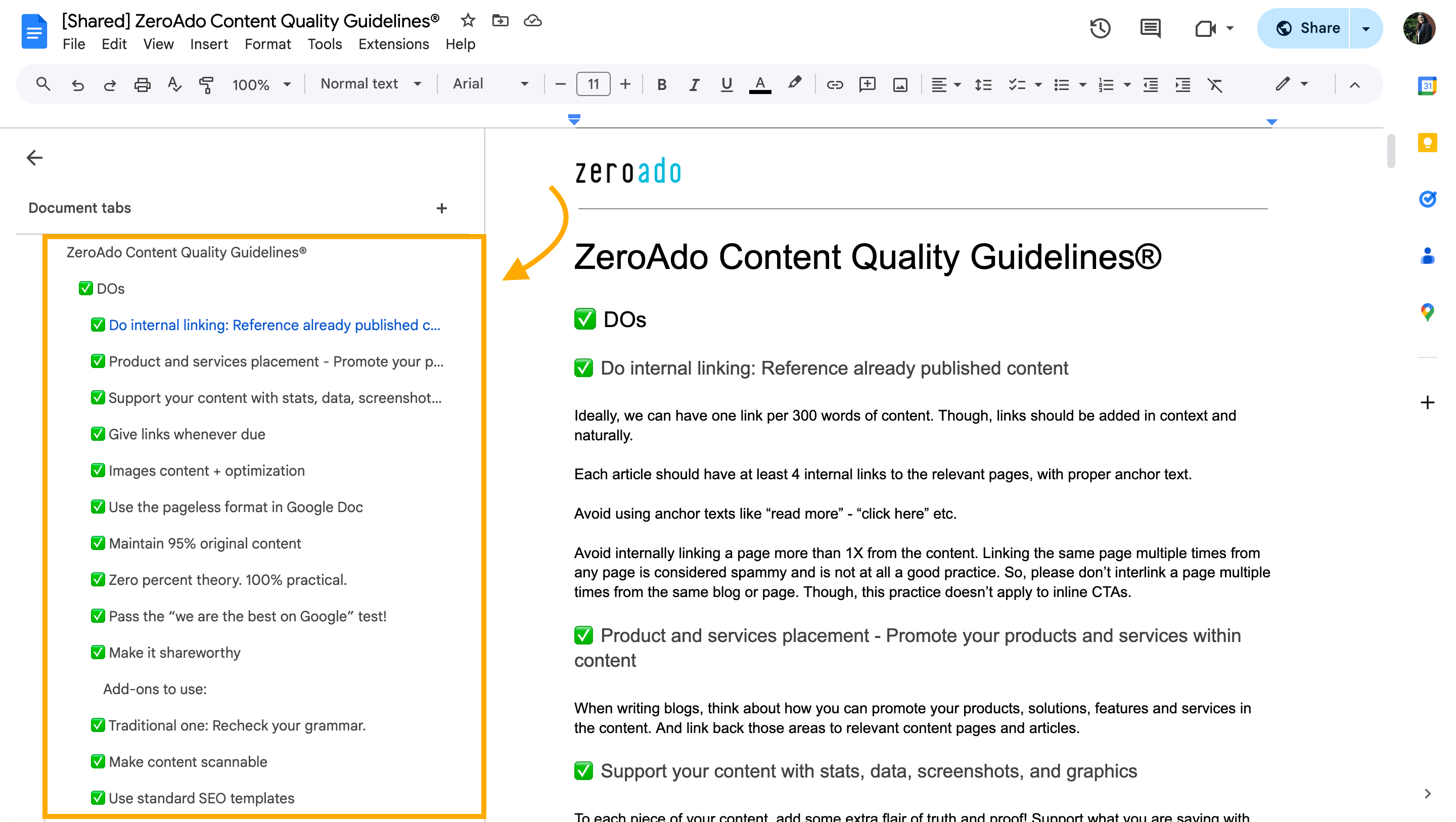Insert a comment from the toolbar

(867, 84)
